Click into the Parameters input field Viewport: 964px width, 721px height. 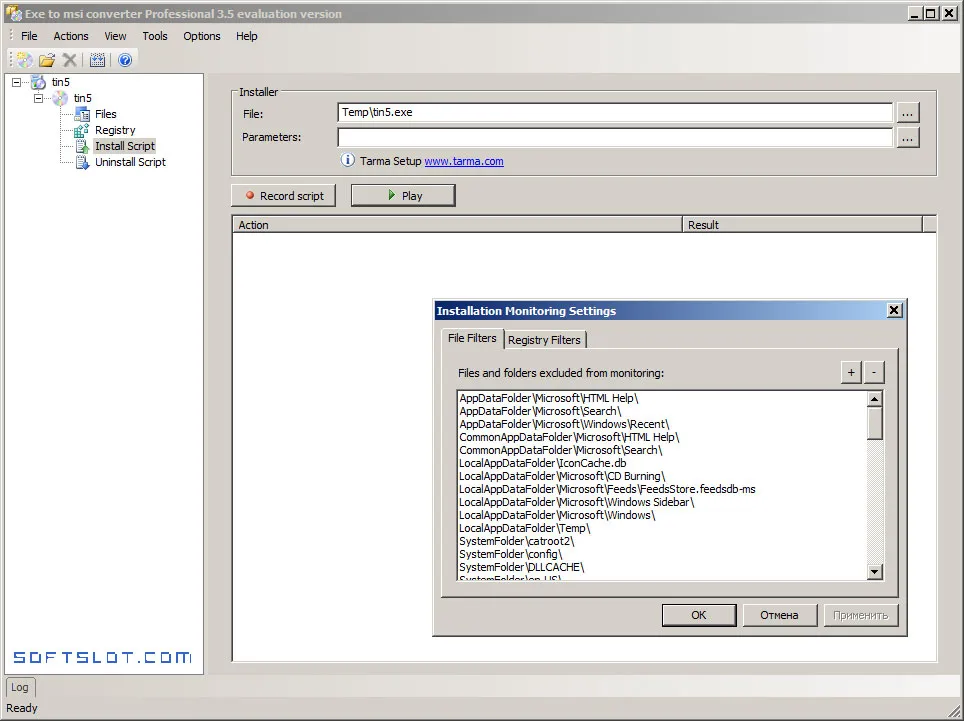tap(615, 137)
